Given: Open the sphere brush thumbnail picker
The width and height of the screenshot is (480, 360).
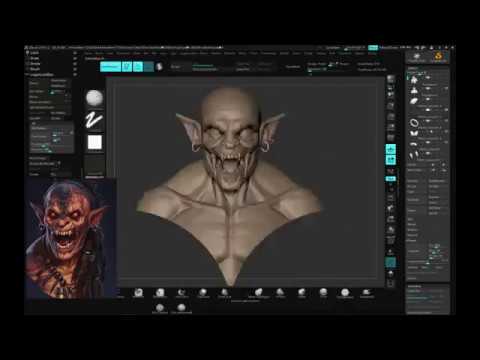Looking at the screenshot, I should (95, 98).
